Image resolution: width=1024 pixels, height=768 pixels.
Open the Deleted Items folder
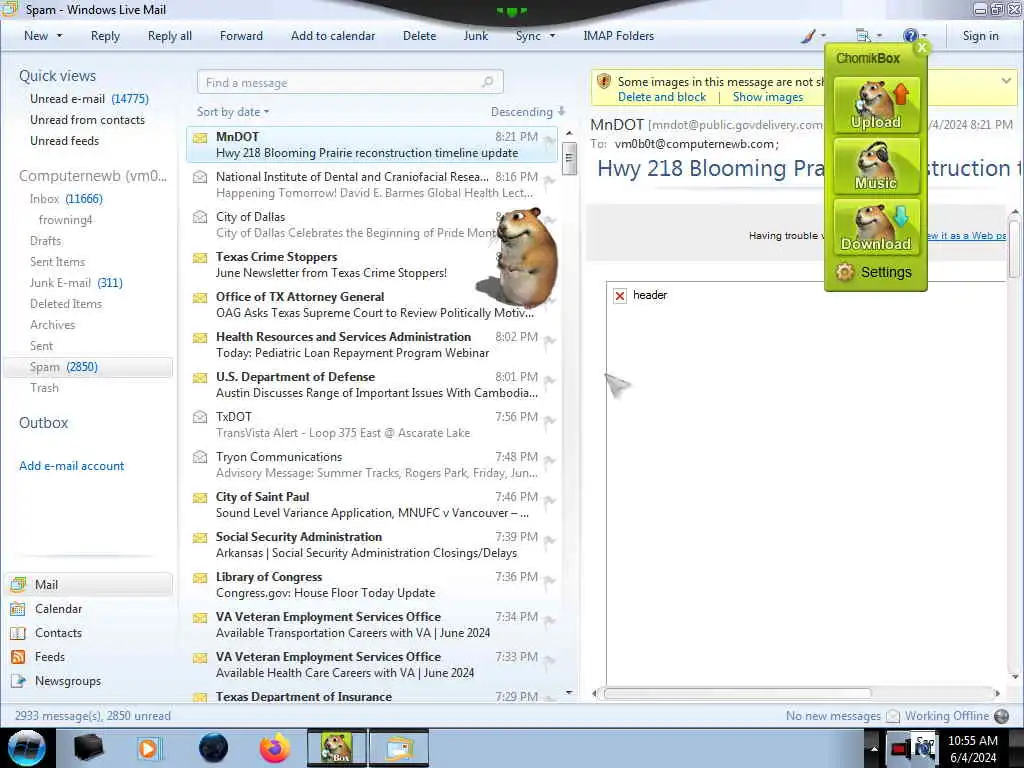(66, 304)
